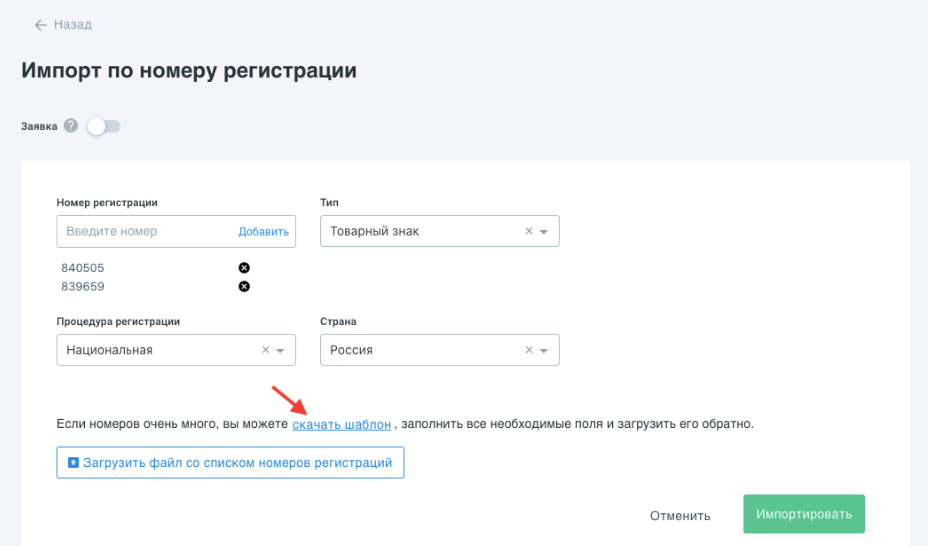Focus the Введите номер input field
This screenshot has height=546, width=928.
point(145,231)
